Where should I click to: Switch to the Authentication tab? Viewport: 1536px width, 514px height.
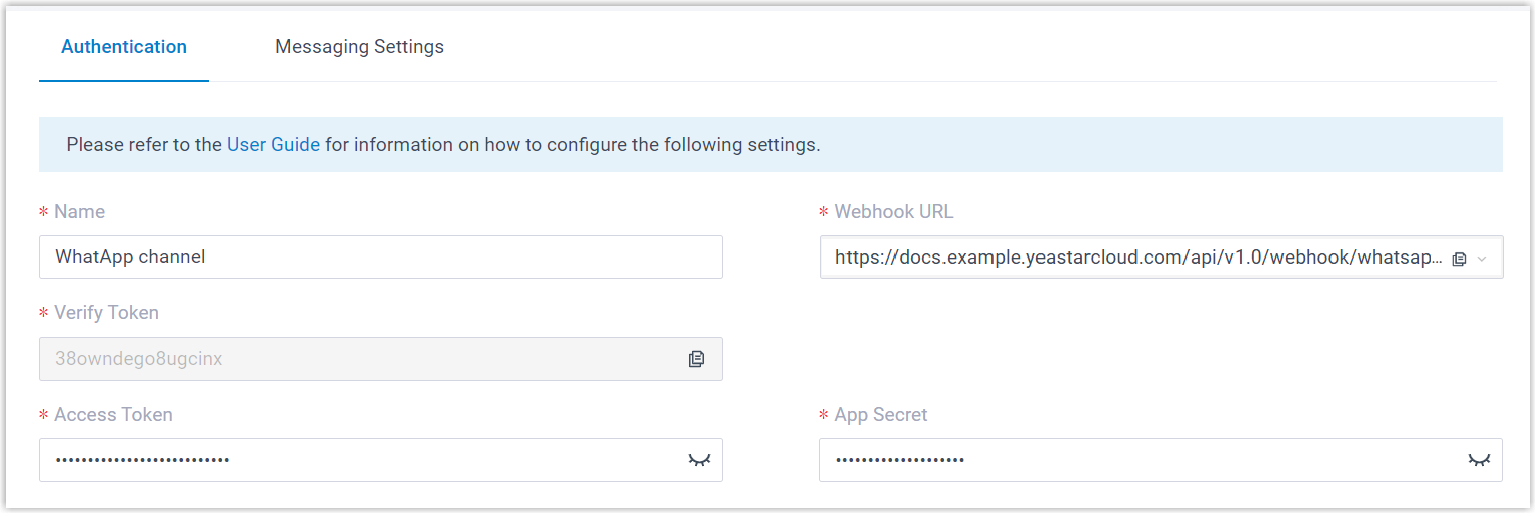(124, 47)
